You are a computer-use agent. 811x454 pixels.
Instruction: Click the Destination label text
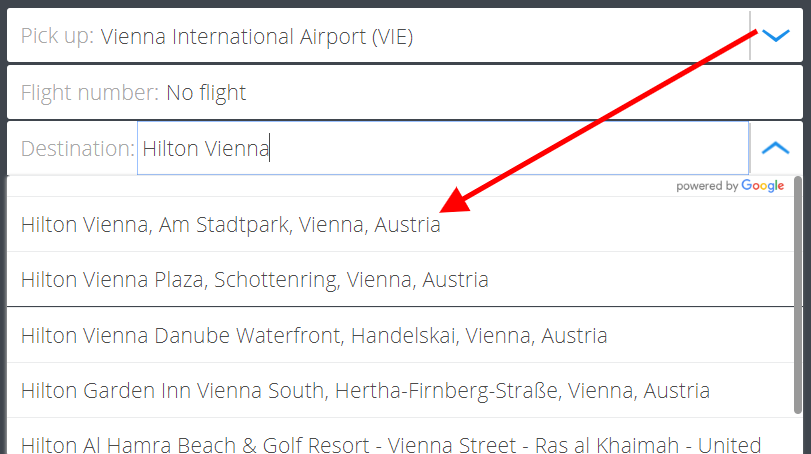[x=78, y=148]
